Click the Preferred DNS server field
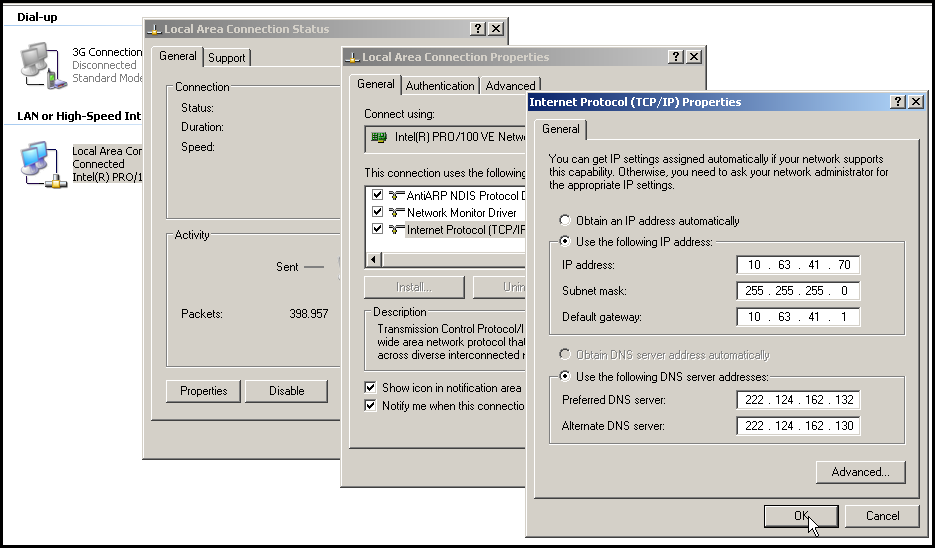The image size is (935, 548). [x=798, y=400]
